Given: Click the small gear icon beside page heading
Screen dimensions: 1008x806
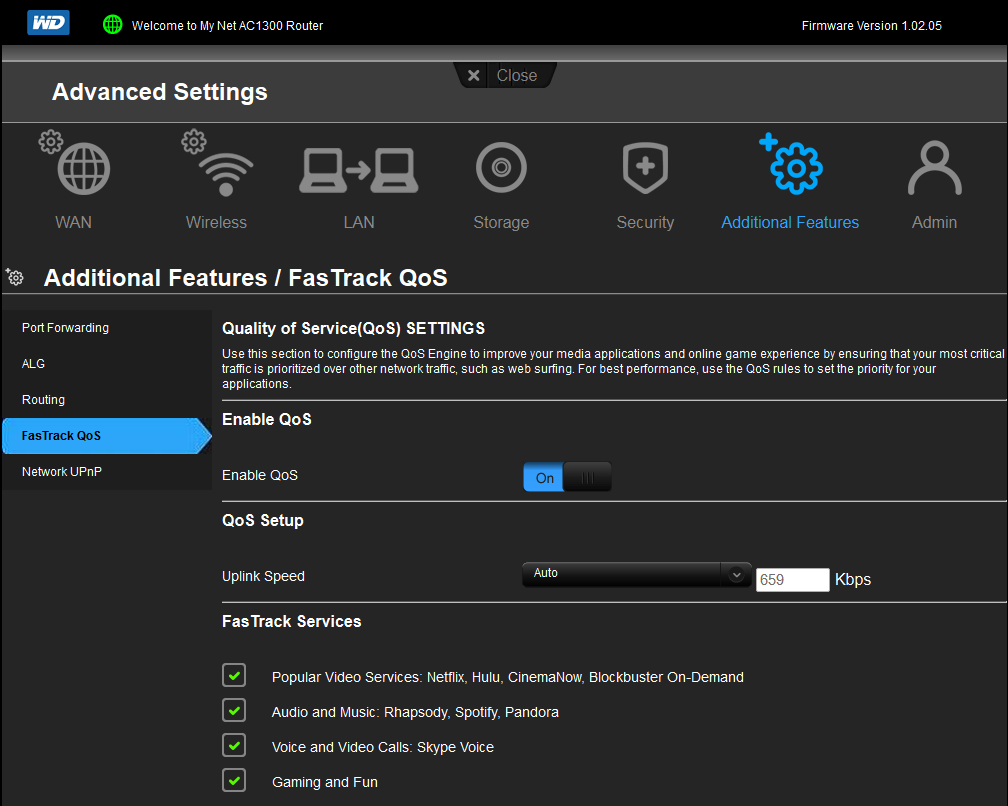Looking at the screenshot, I should pyautogui.click(x=15, y=277).
